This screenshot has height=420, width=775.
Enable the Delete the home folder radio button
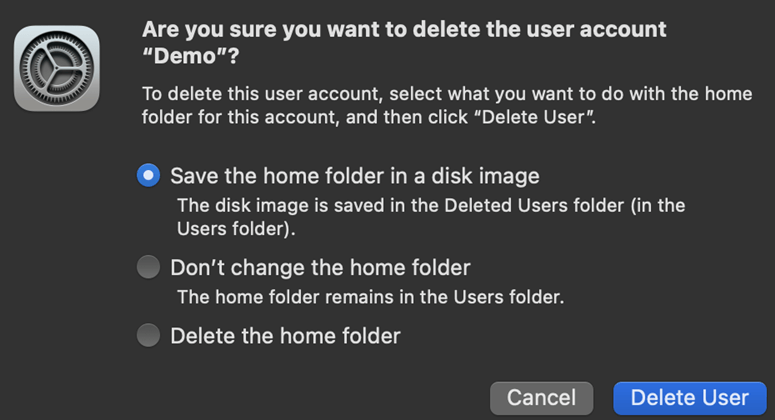pyautogui.click(x=148, y=336)
